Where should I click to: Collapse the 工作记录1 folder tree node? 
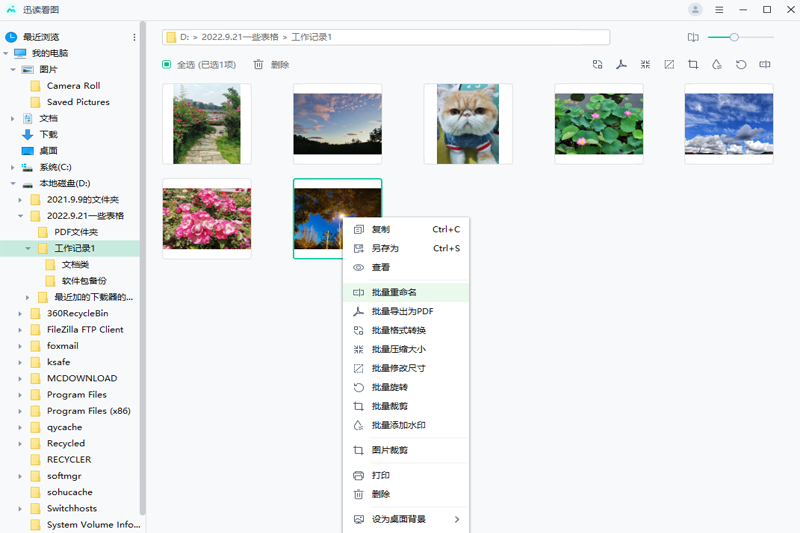pos(29,248)
